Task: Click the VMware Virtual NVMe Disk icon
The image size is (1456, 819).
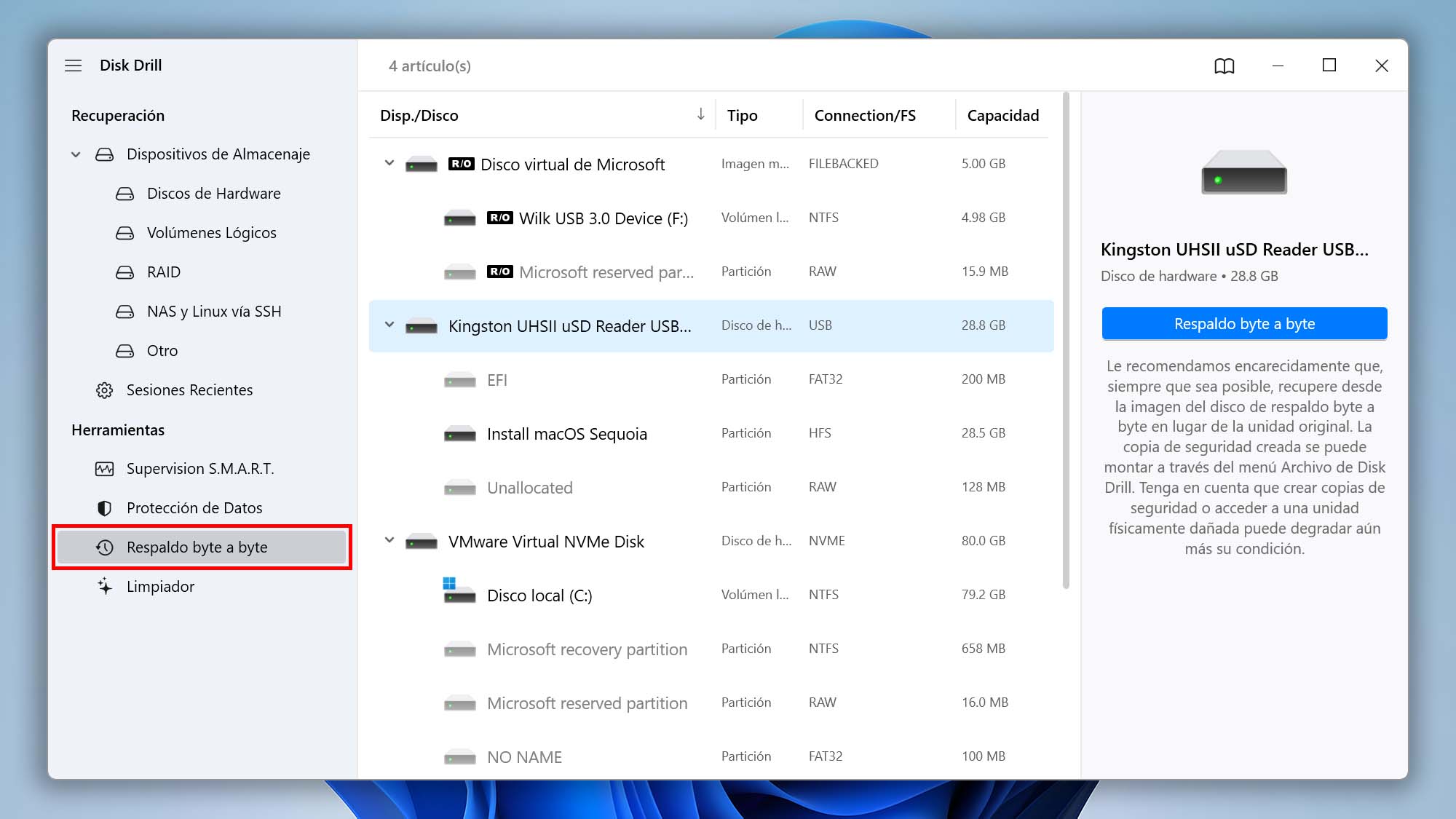Action: tap(422, 542)
